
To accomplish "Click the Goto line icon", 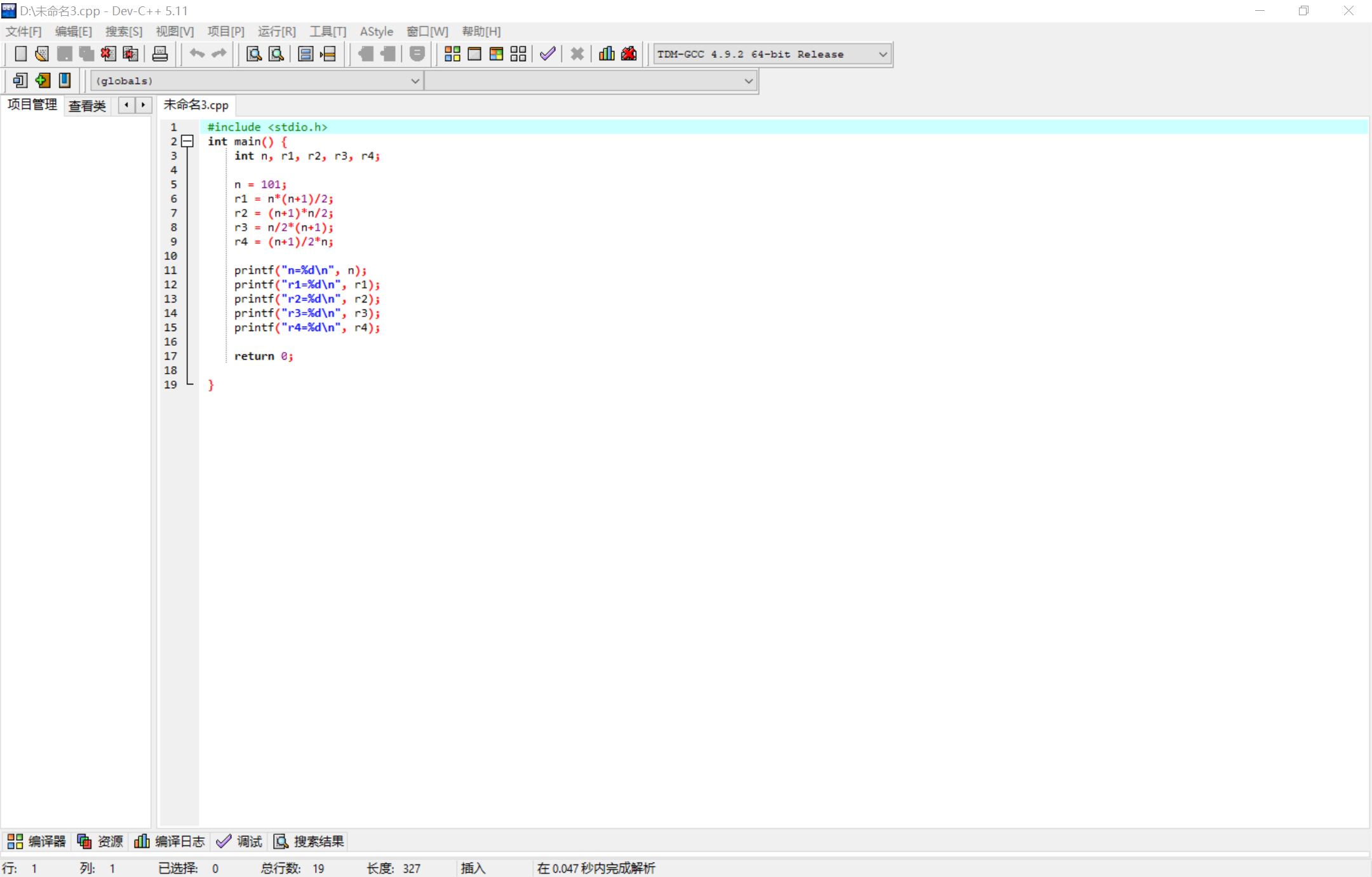I will tap(328, 54).
